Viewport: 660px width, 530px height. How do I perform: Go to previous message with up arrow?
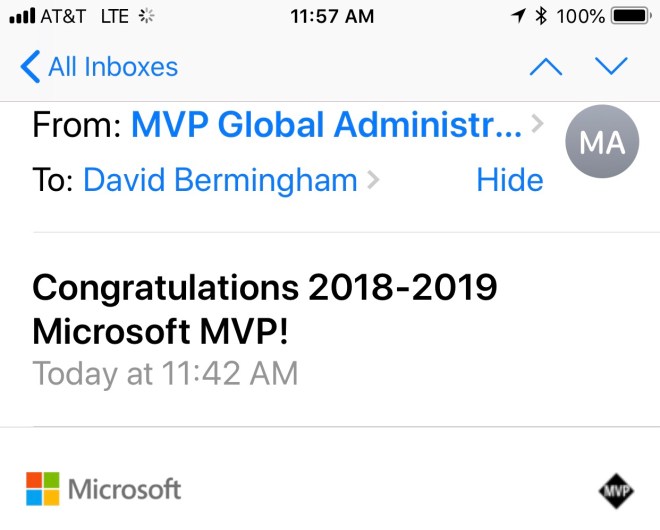coord(545,67)
